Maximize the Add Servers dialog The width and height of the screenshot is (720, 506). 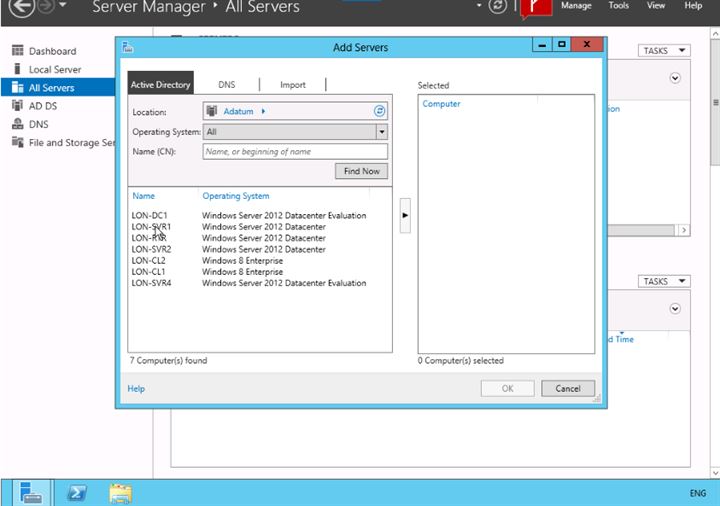coord(562,45)
